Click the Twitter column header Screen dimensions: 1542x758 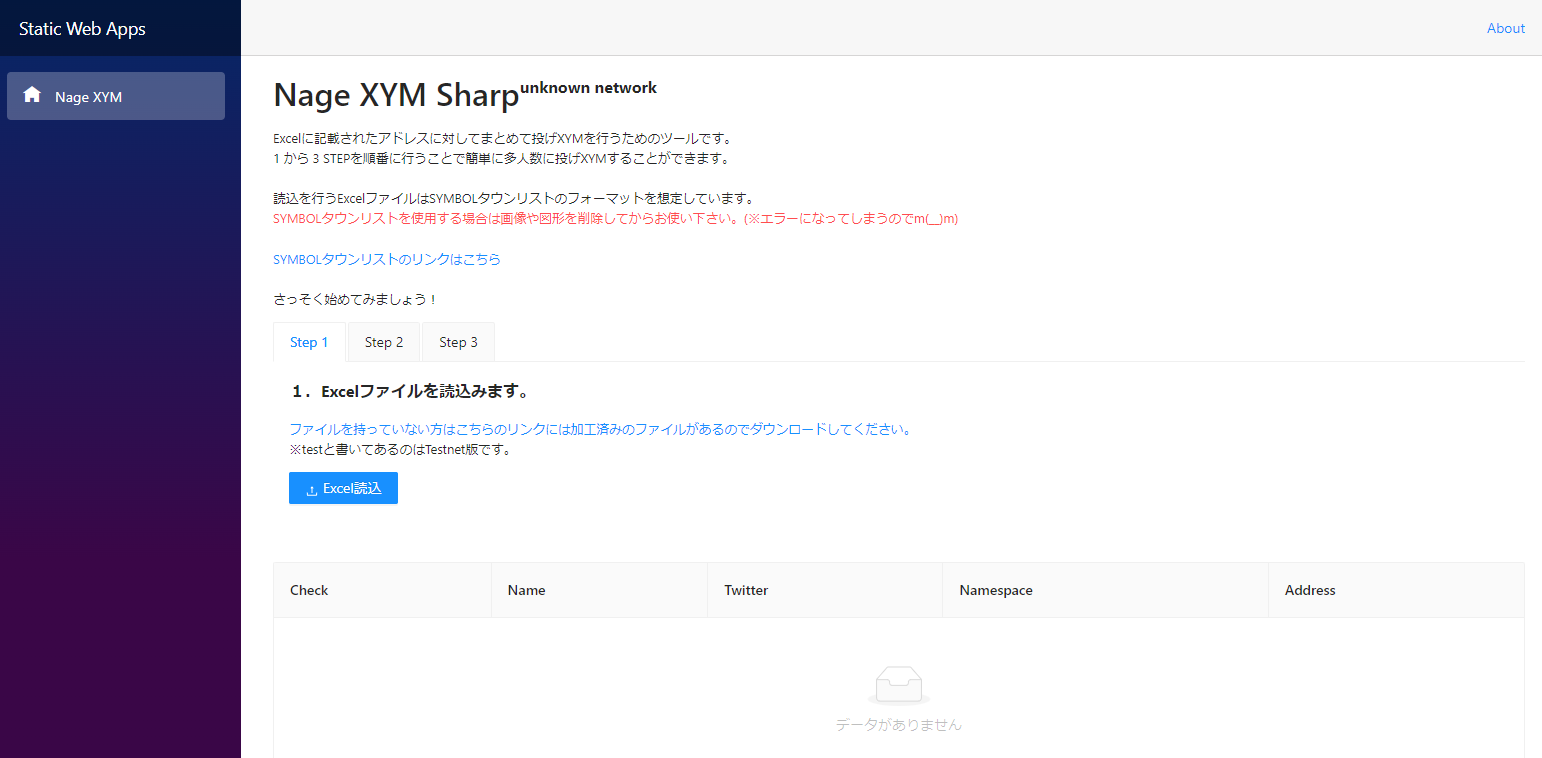[x=825, y=590]
